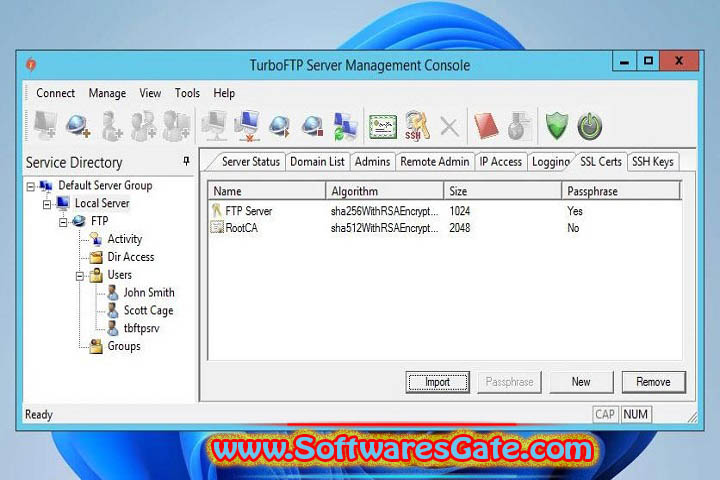Click the Add User toolbar icon
Image resolution: width=720 pixels, height=480 pixels.
[112, 125]
